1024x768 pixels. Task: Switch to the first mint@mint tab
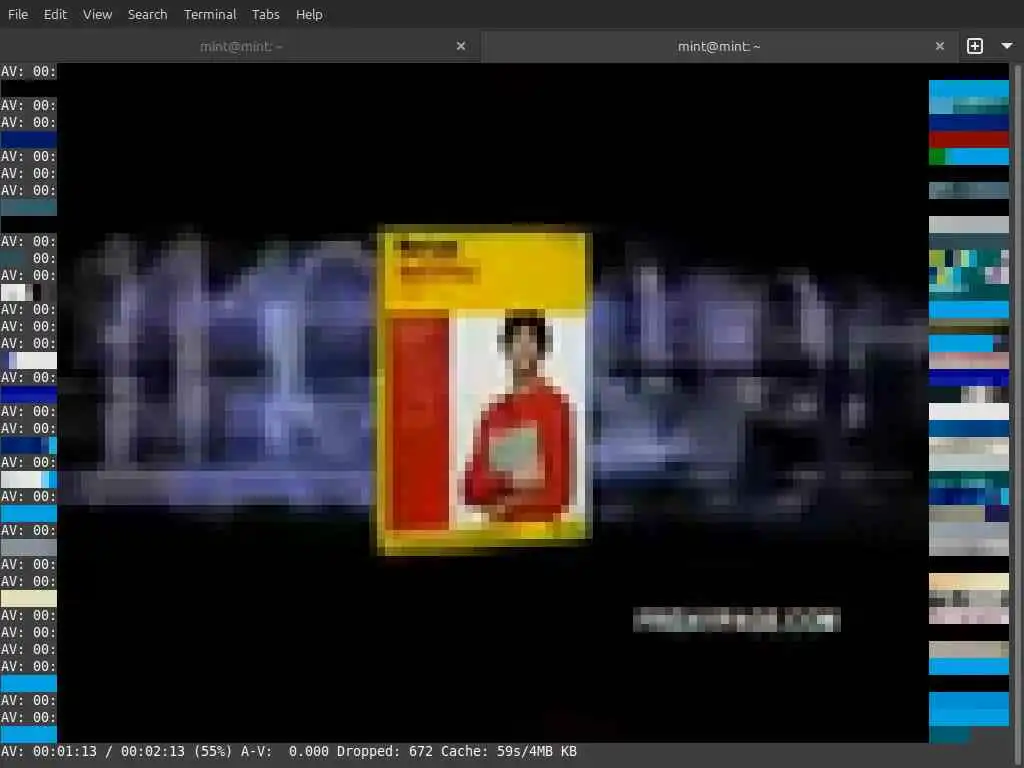(241, 46)
